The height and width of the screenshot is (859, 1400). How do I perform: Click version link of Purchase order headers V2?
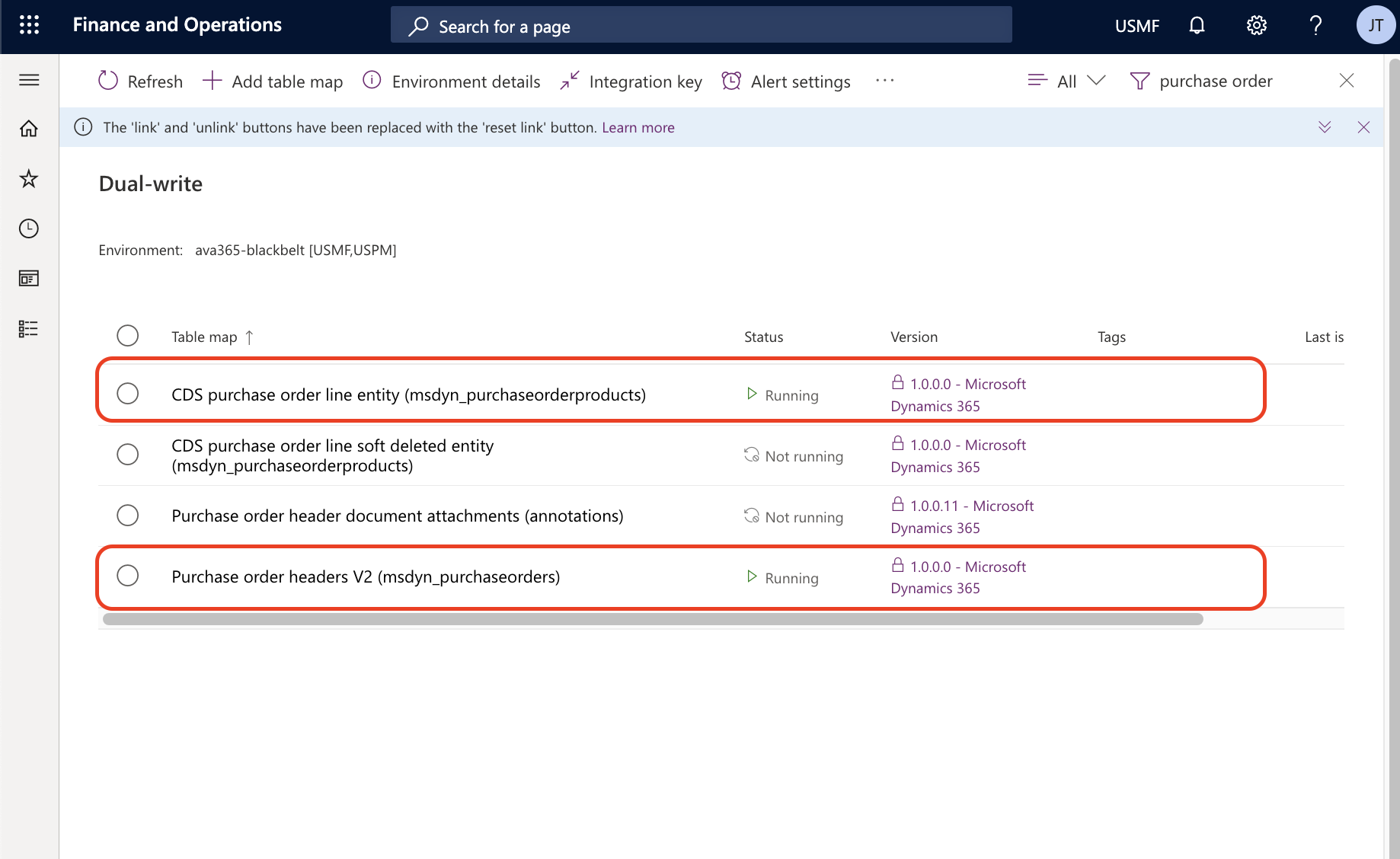point(958,577)
